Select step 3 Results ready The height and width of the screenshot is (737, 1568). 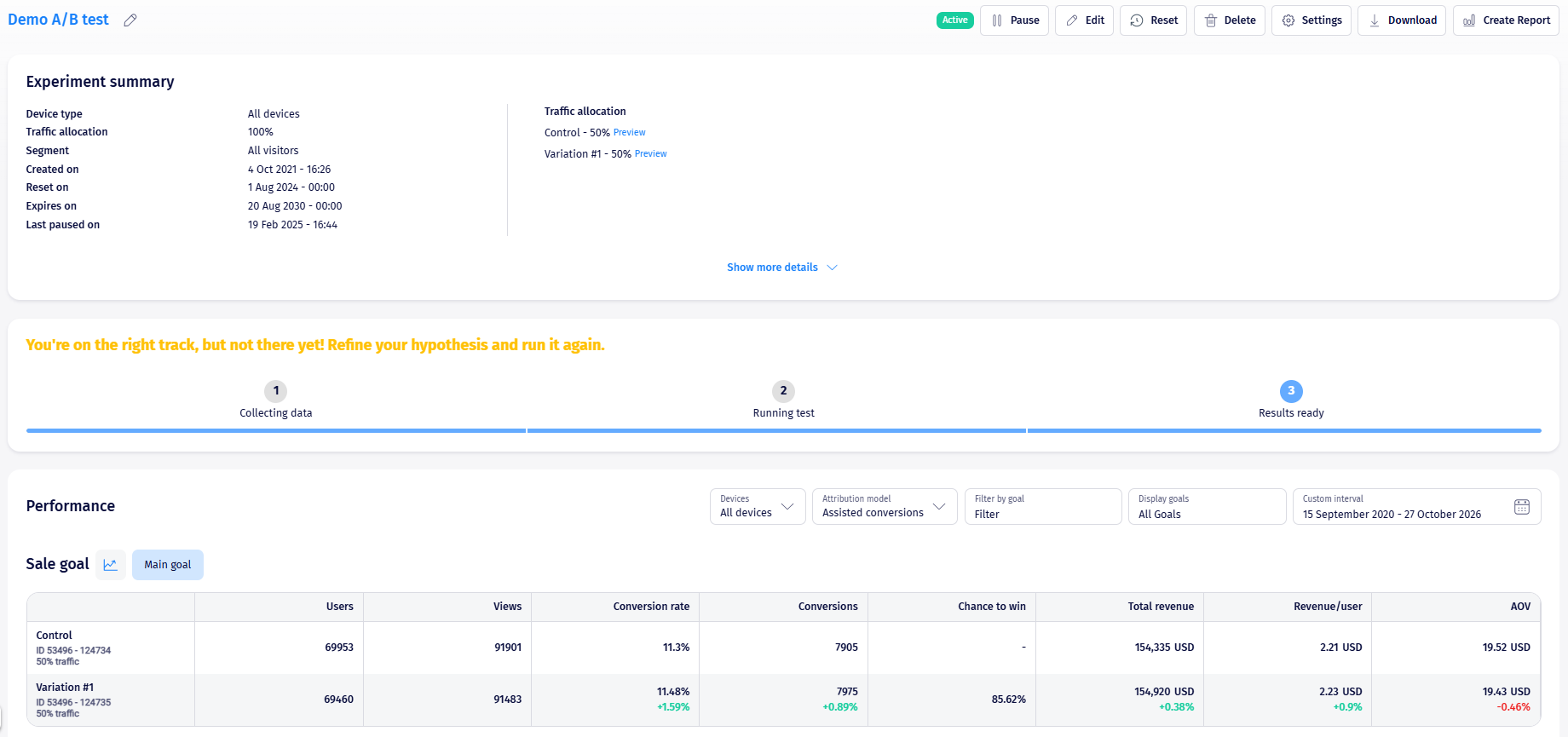point(1291,400)
